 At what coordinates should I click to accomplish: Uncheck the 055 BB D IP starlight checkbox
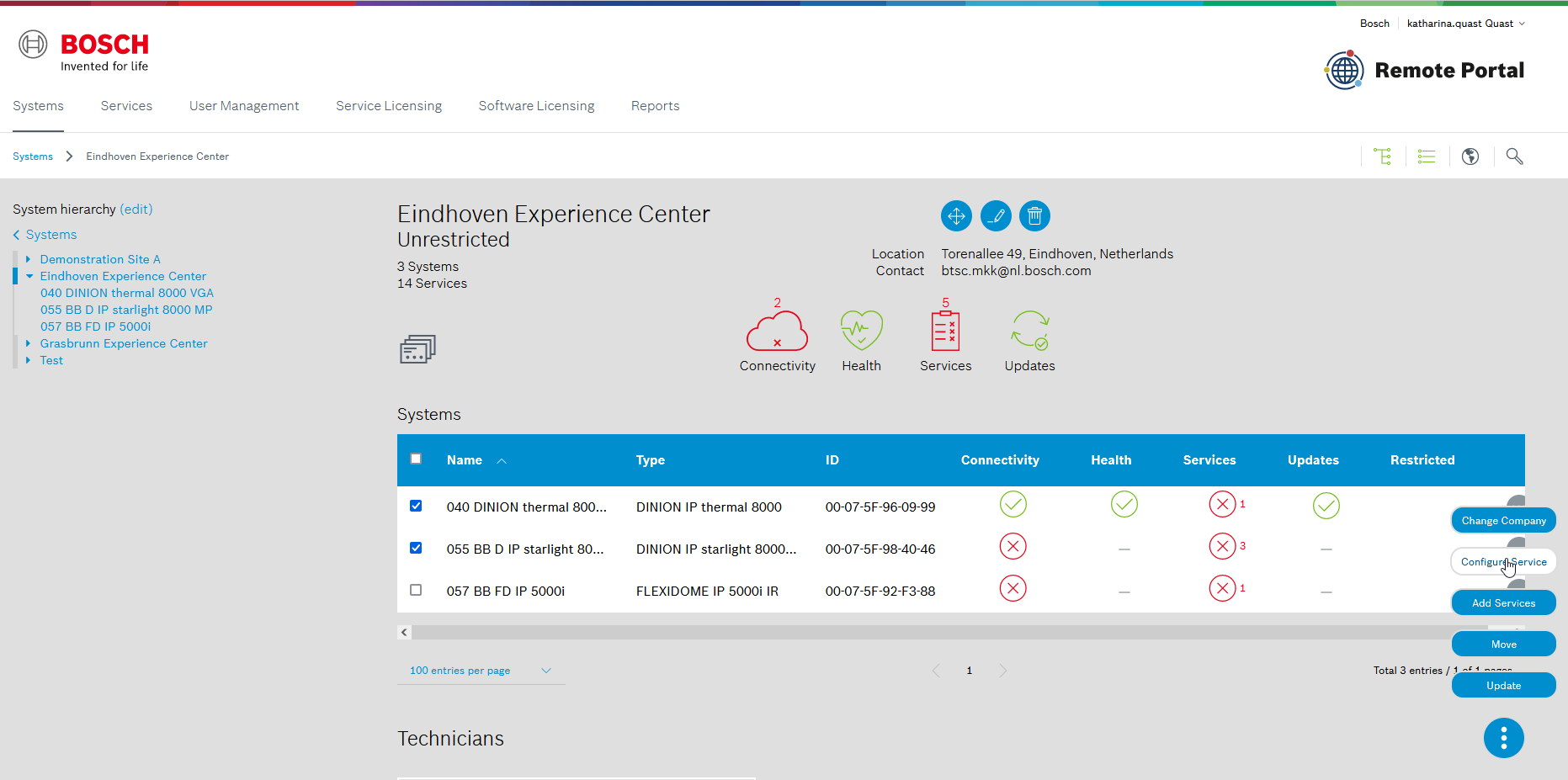pyautogui.click(x=416, y=548)
